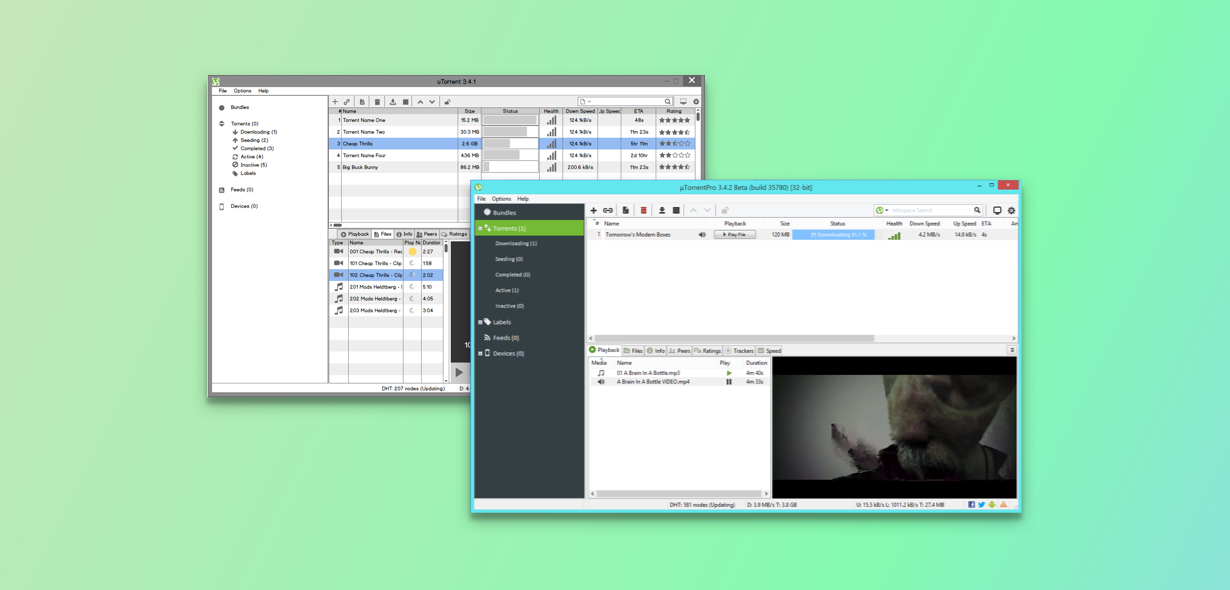The image size is (1230, 590).
Task: Click Move Up arrow in uTorrent 3.4.1 toolbar
Action: click(420, 102)
